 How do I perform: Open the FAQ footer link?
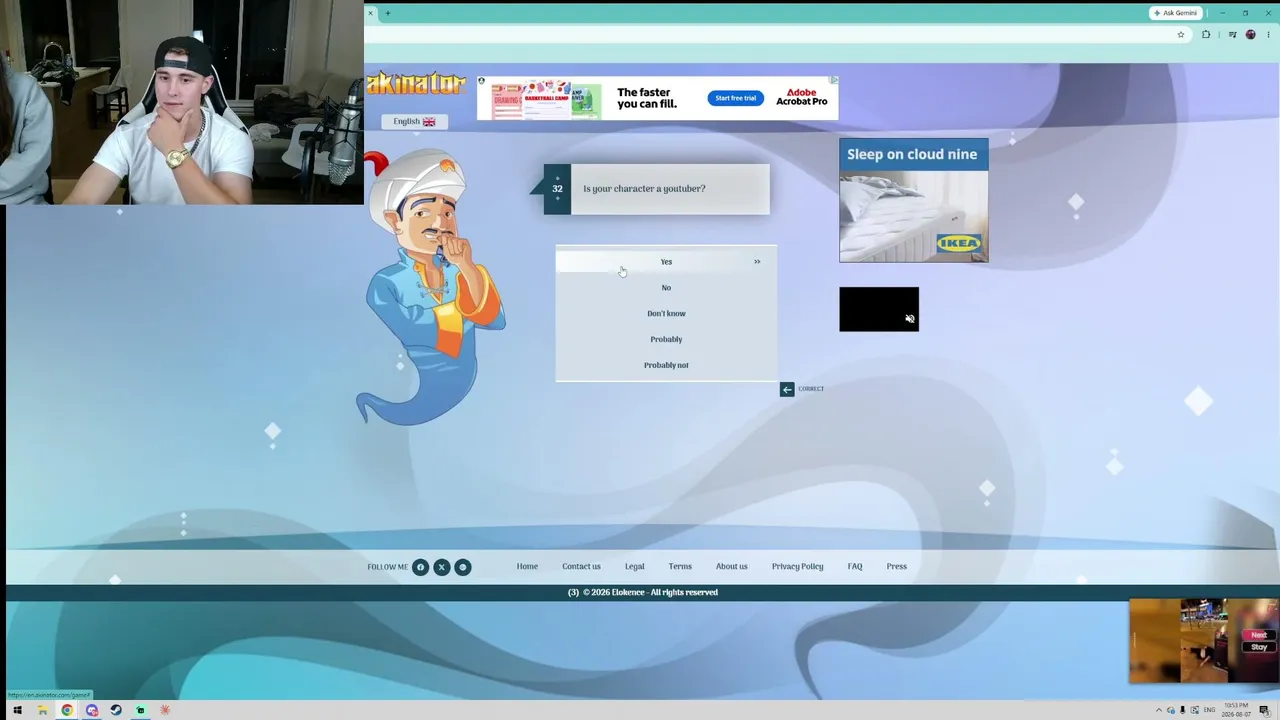[x=855, y=567]
